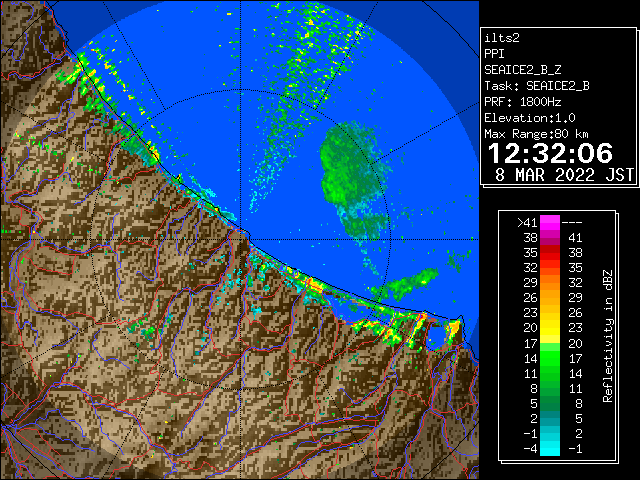This screenshot has height=480, width=640.
Task: Click the yellow 20 dBZ legend color
Action: [550, 328]
